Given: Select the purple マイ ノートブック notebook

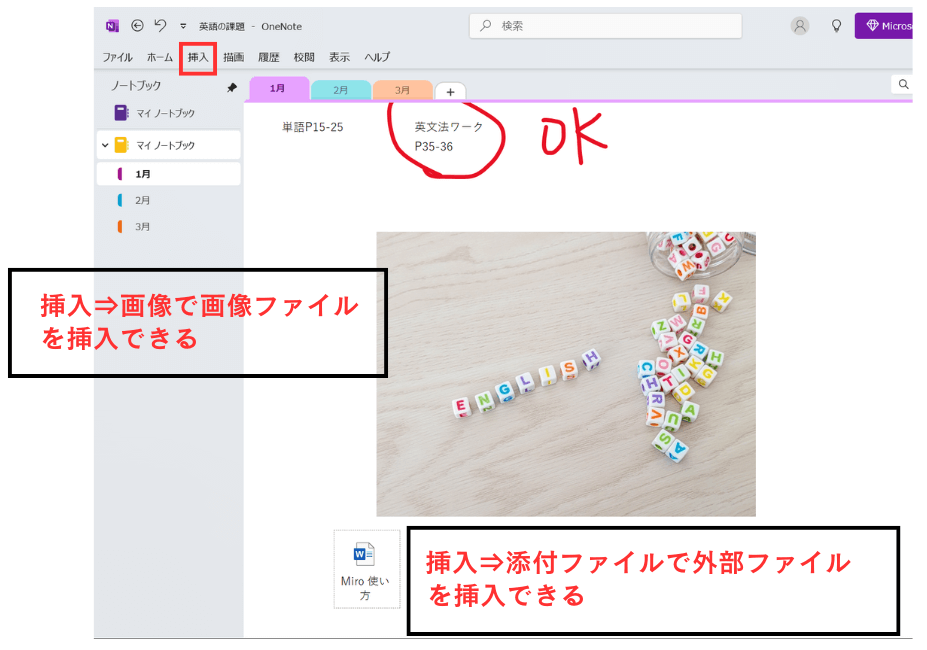Looking at the screenshot, I should [166, 114].
